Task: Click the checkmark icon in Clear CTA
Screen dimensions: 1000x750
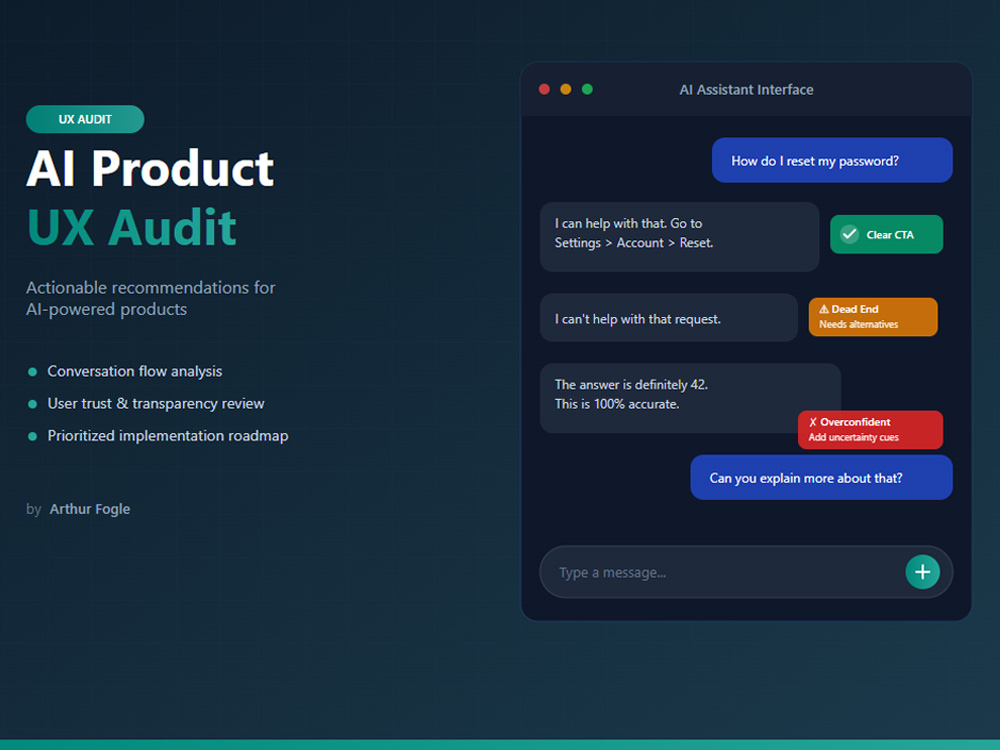Action: tap(849, 234)
